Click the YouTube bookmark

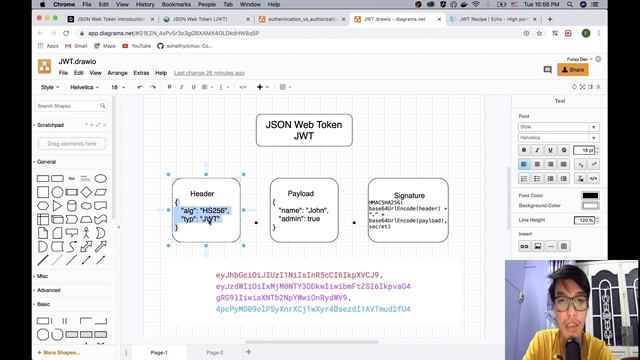tap(137, 46)
